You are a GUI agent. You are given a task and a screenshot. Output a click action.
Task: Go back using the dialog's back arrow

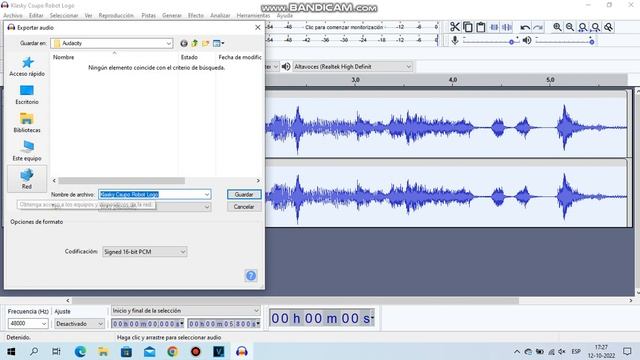(184, 43)
